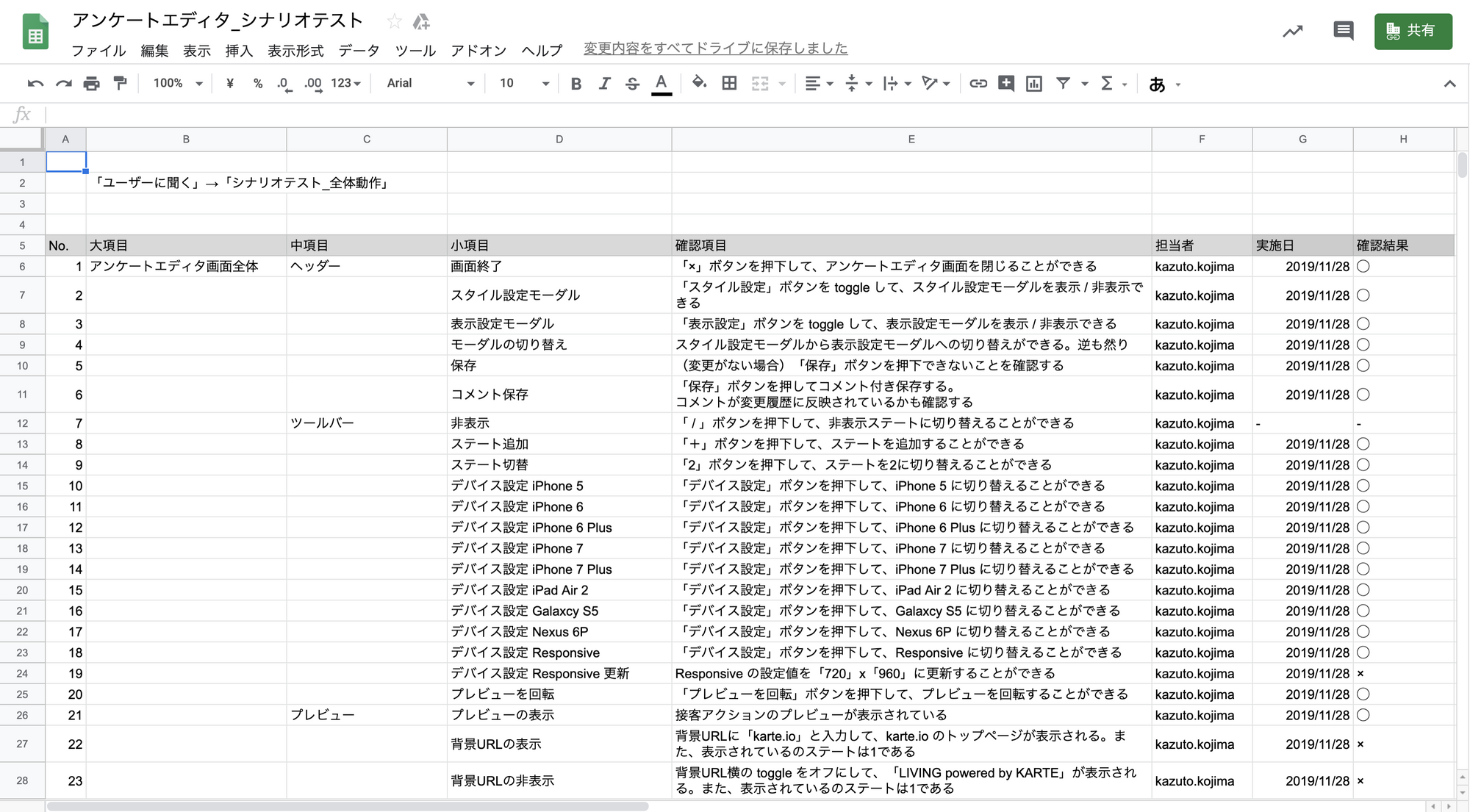Click the formula bar input field
This screenshot has width=1470, height=812.
tap(735, 115)
